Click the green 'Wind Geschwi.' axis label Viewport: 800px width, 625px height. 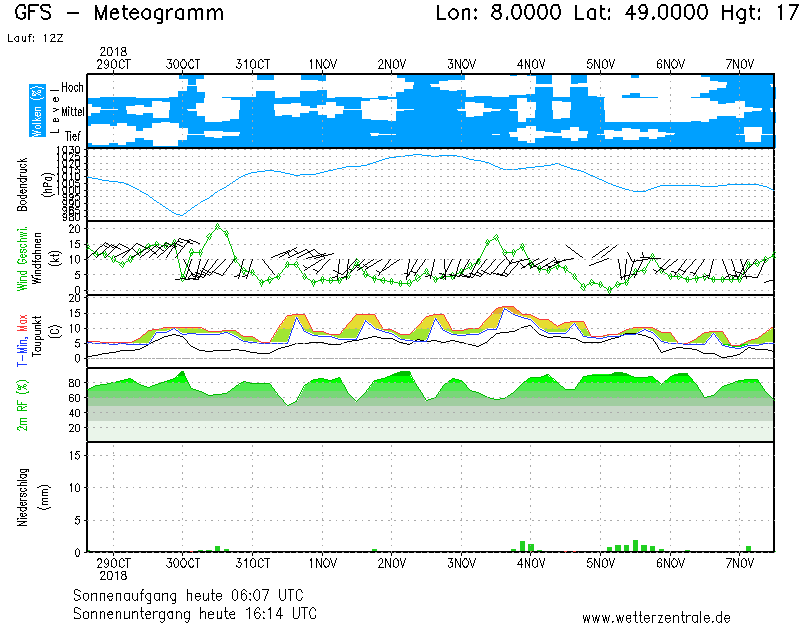pos(22,259)
